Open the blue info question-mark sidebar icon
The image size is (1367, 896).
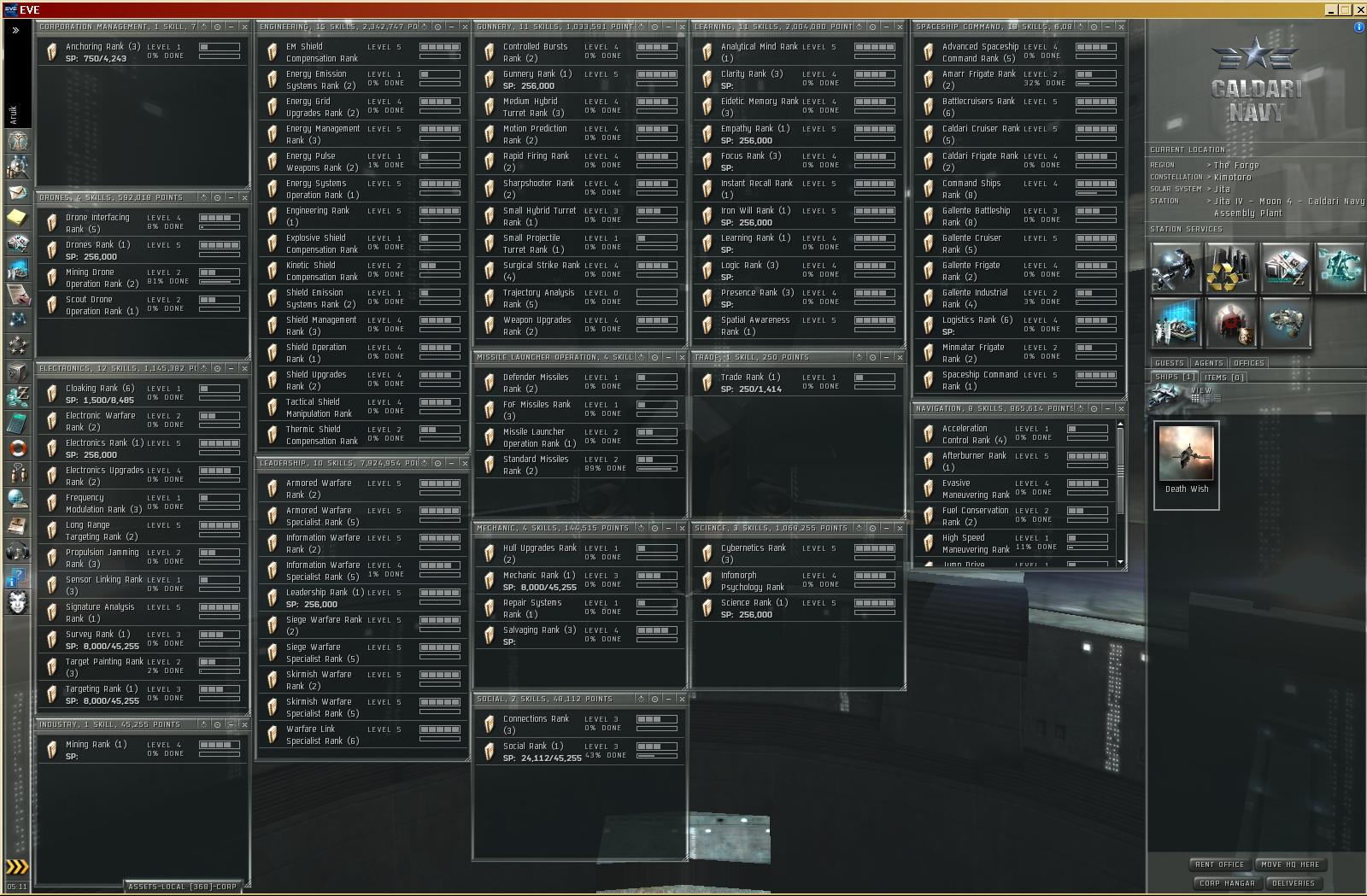(17, 577)
